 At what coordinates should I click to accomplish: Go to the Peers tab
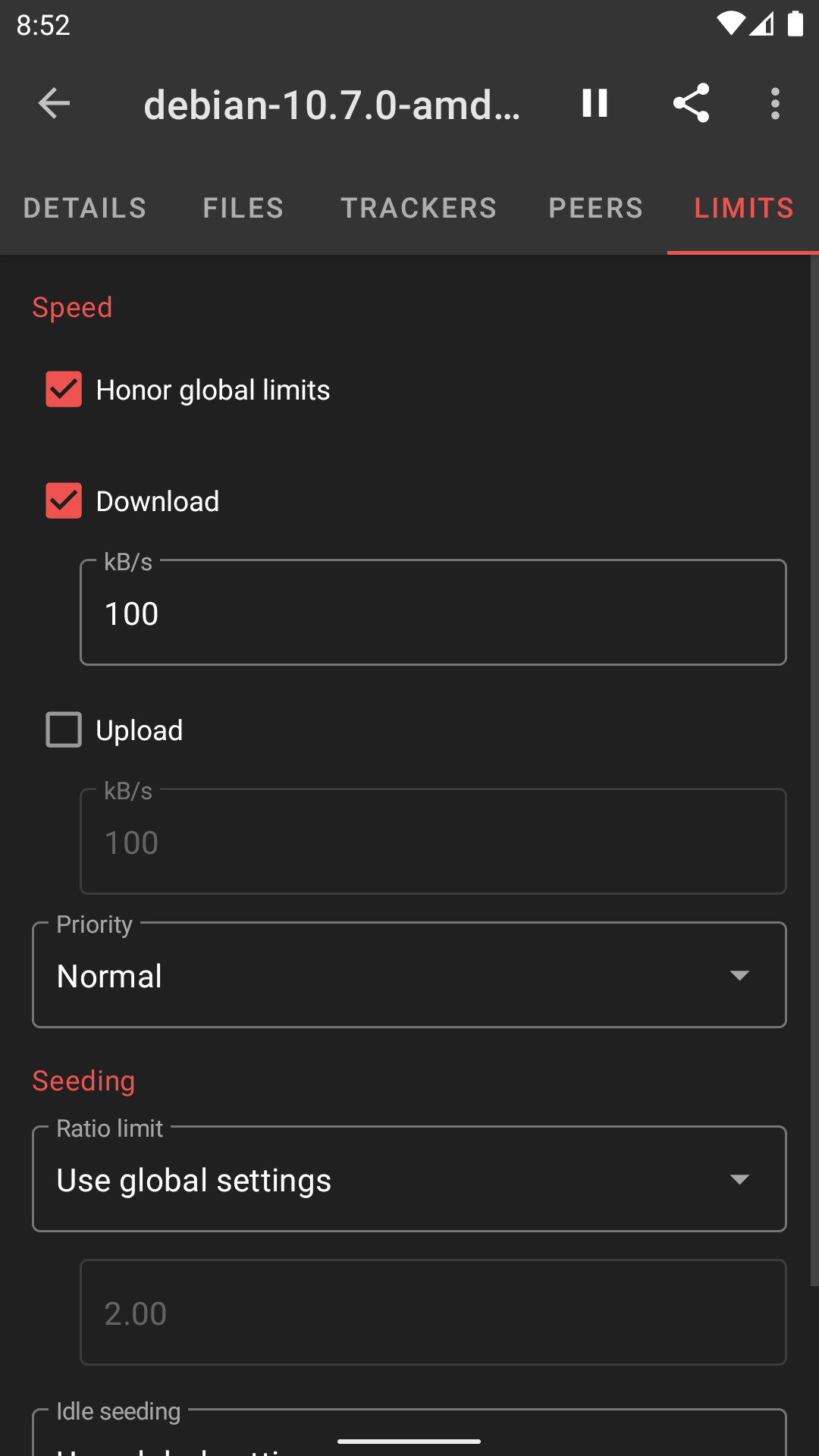(596, 208)
